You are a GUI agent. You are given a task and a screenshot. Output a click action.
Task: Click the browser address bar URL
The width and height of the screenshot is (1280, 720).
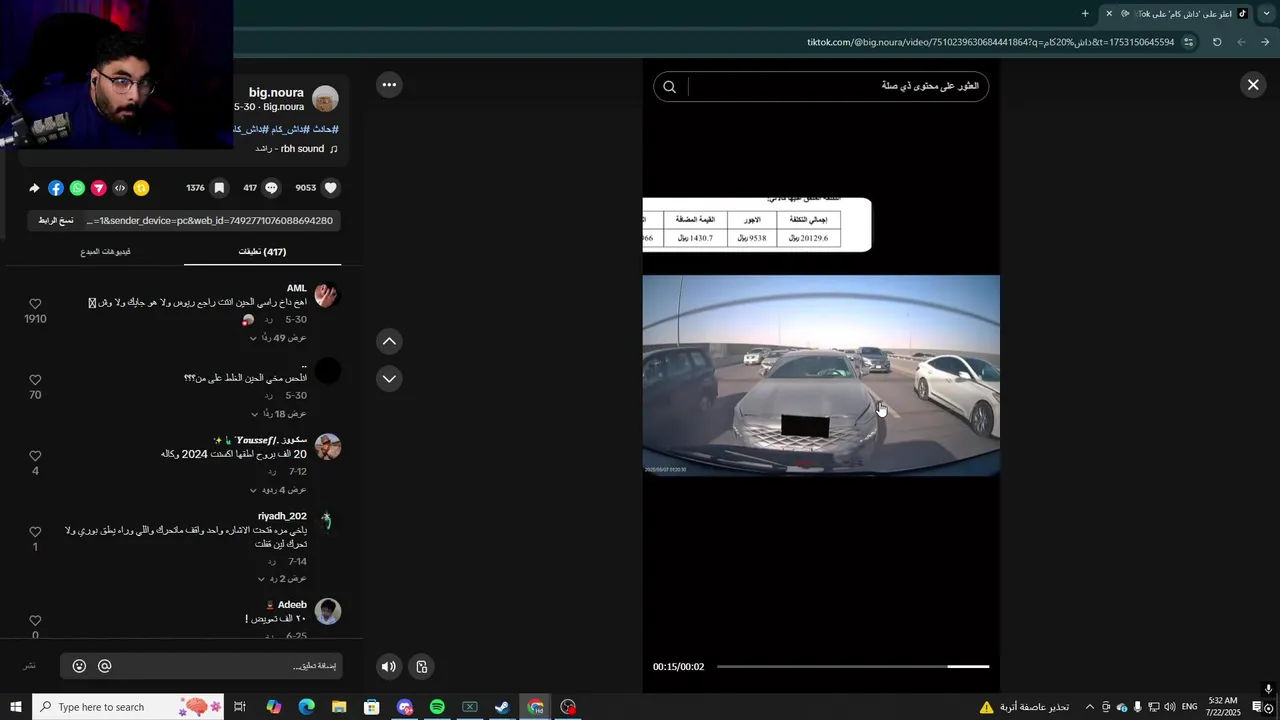990,42
